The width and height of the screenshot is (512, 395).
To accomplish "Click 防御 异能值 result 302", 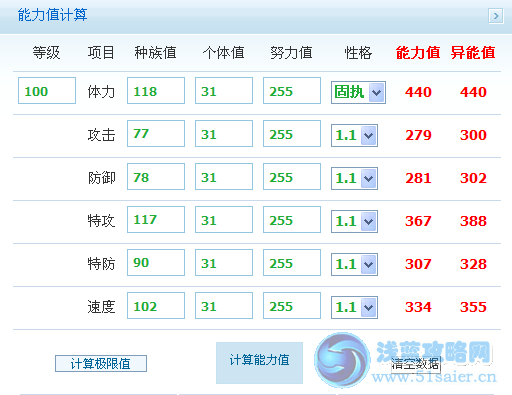I will (473, 178).
